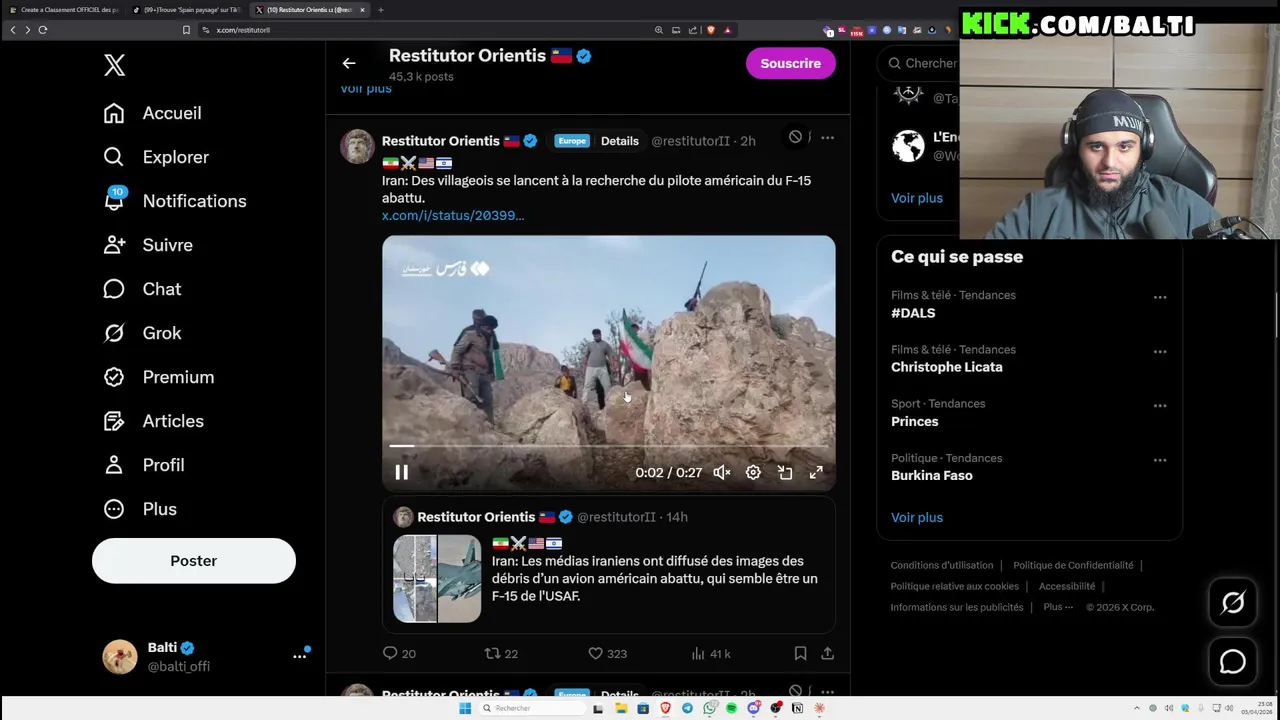The width and height of the screenshot is (1280, 720).
Task: Open Articles in the sidebar
Action: pos(153,421)
